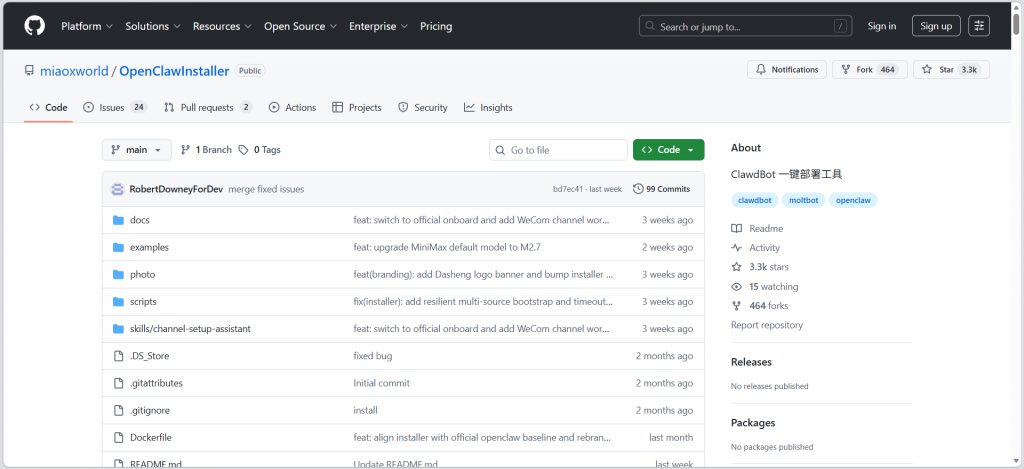Switch to the Issues tab
This screenshot has width=1024, height=469.
[x=115, y=107]
